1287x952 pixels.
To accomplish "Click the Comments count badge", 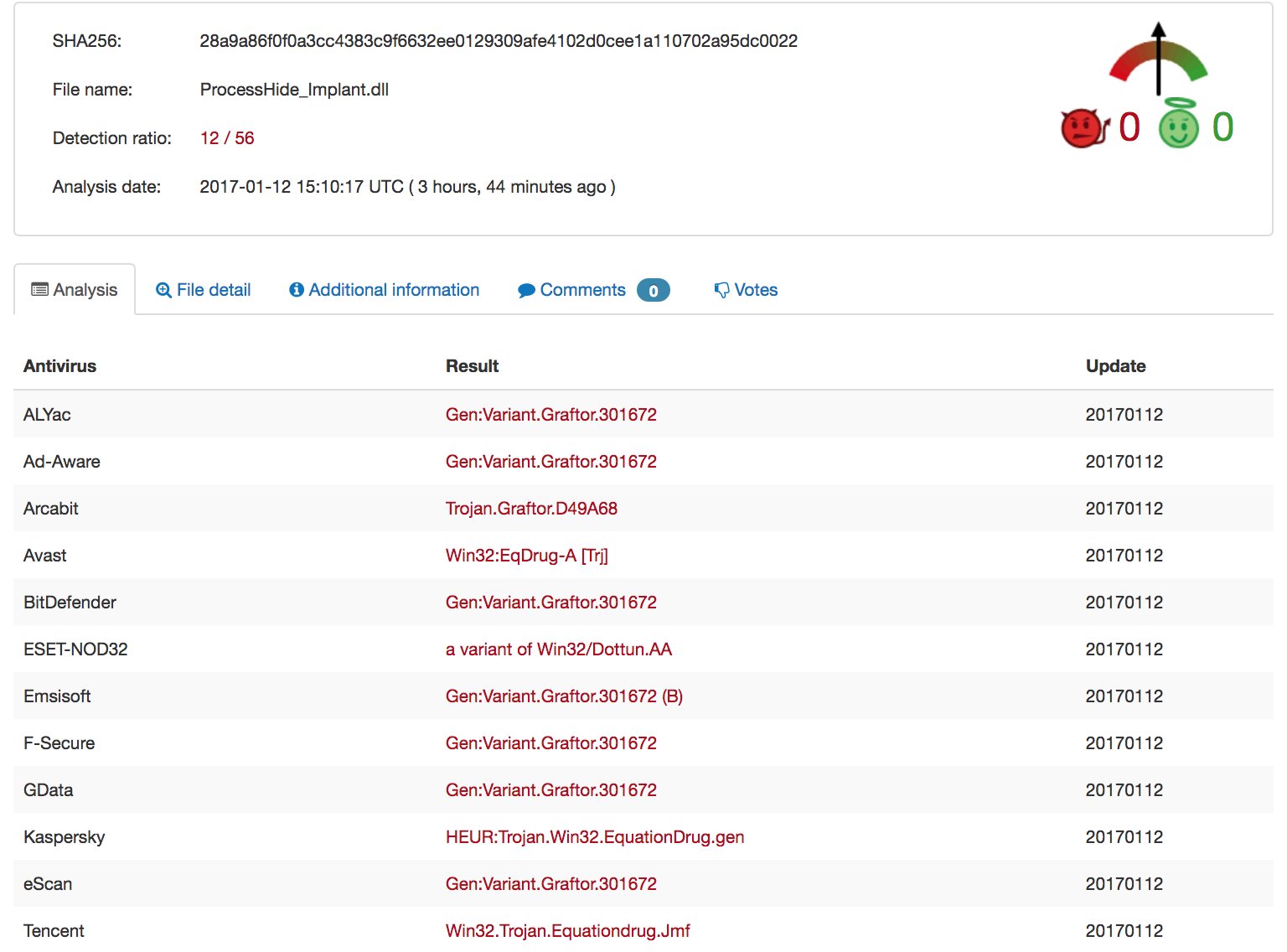I will click(x=653, y=291).
